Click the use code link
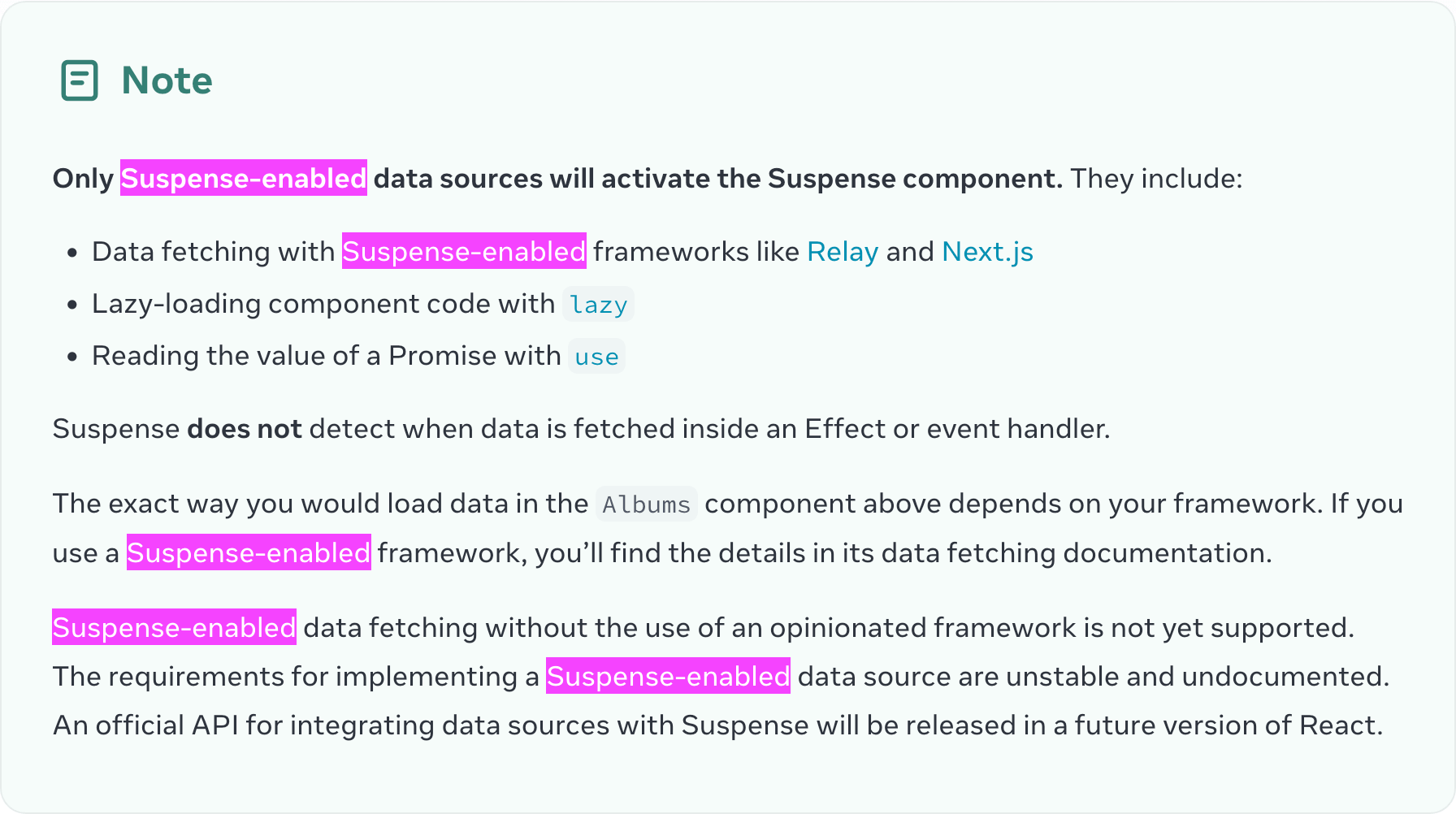 click(596, 357)
